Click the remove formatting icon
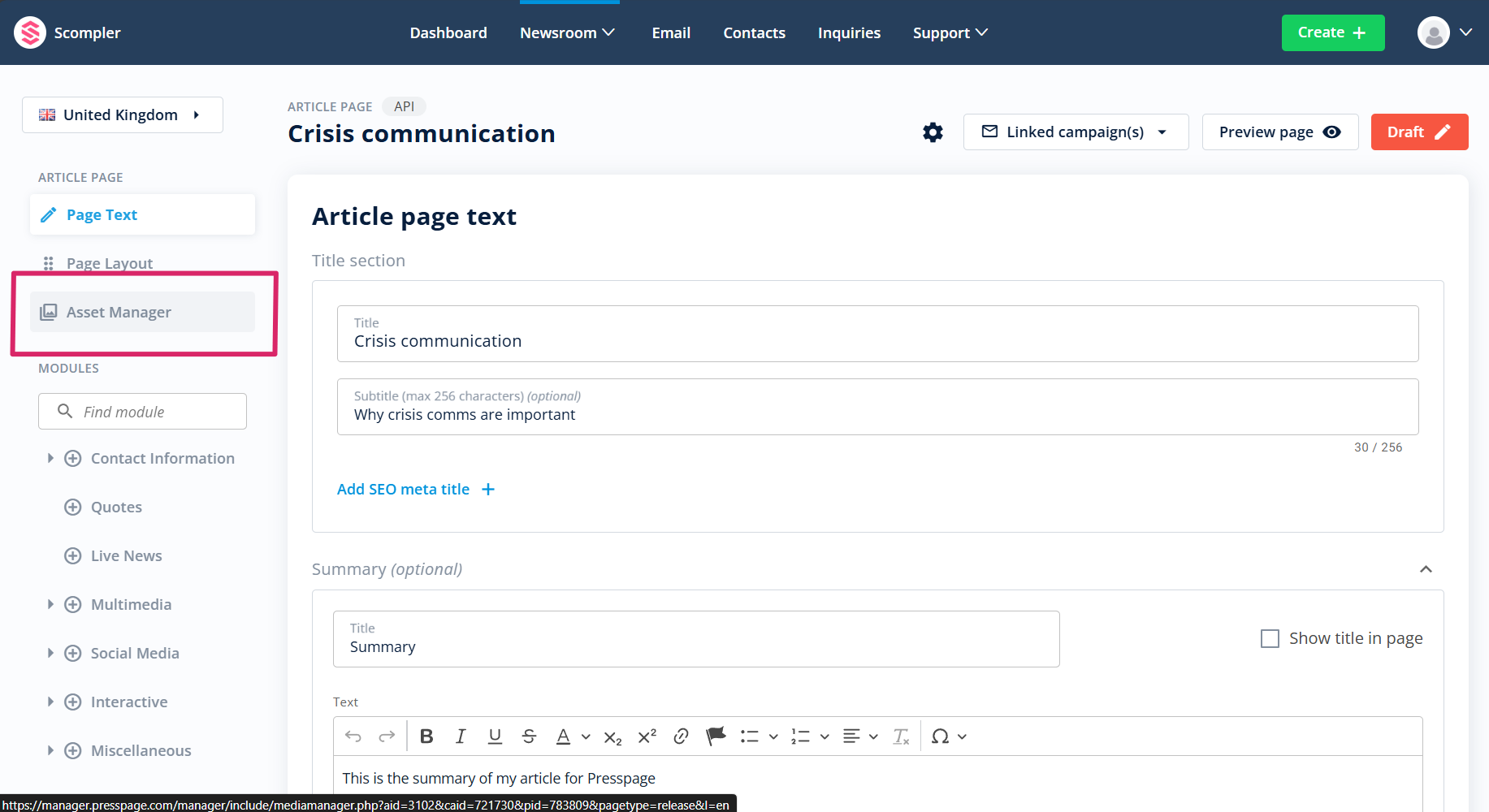 (x=901, y=736)
